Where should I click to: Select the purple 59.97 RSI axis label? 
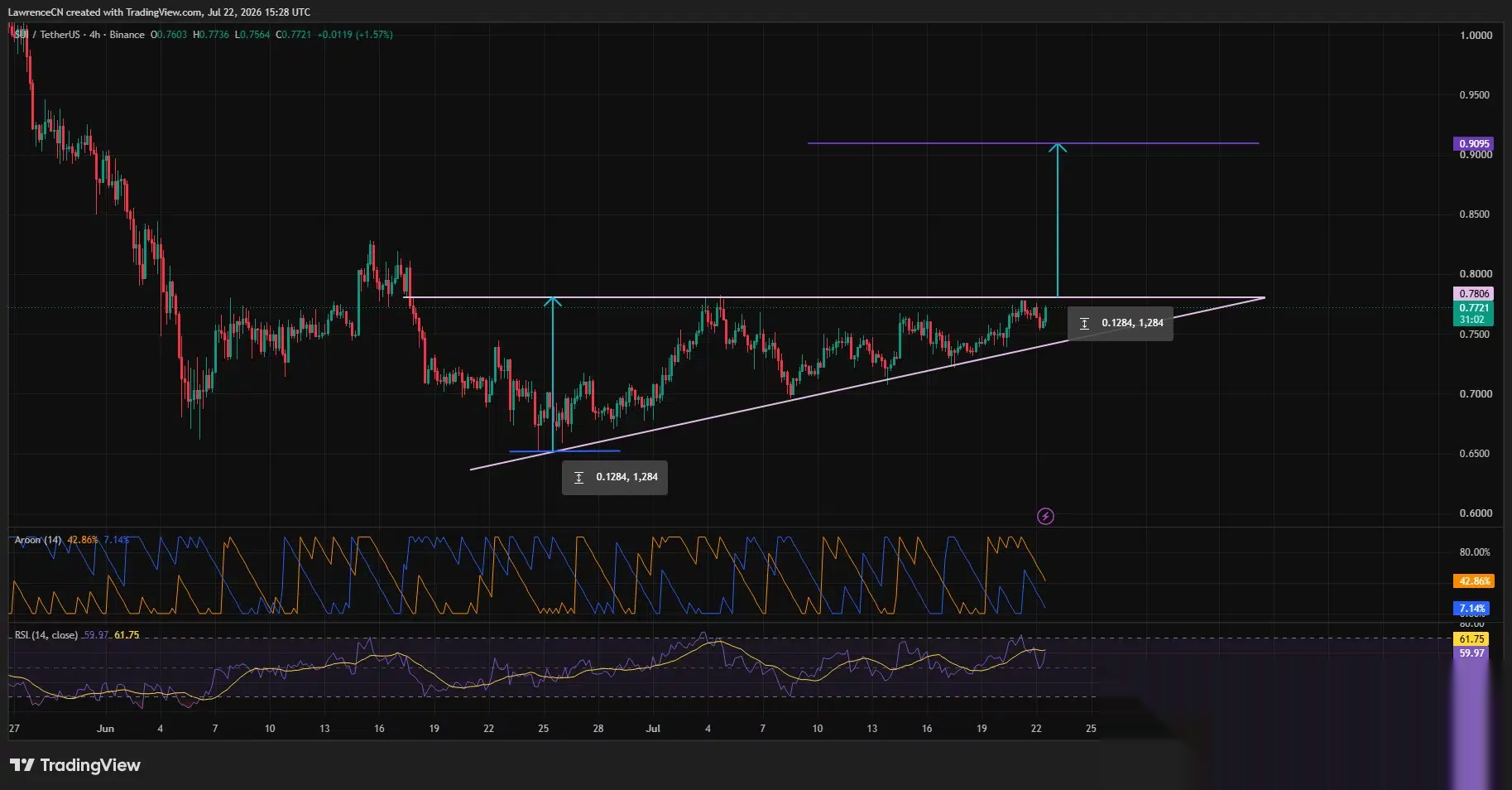pyautogui.click(x=1471, y=653)
